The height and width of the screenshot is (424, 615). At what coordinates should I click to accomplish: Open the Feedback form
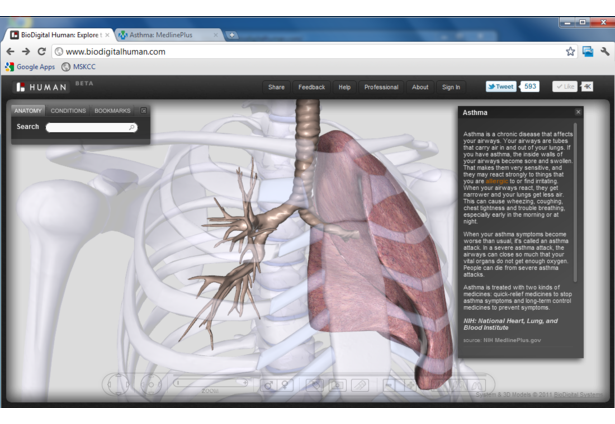[x=311, y=87]
